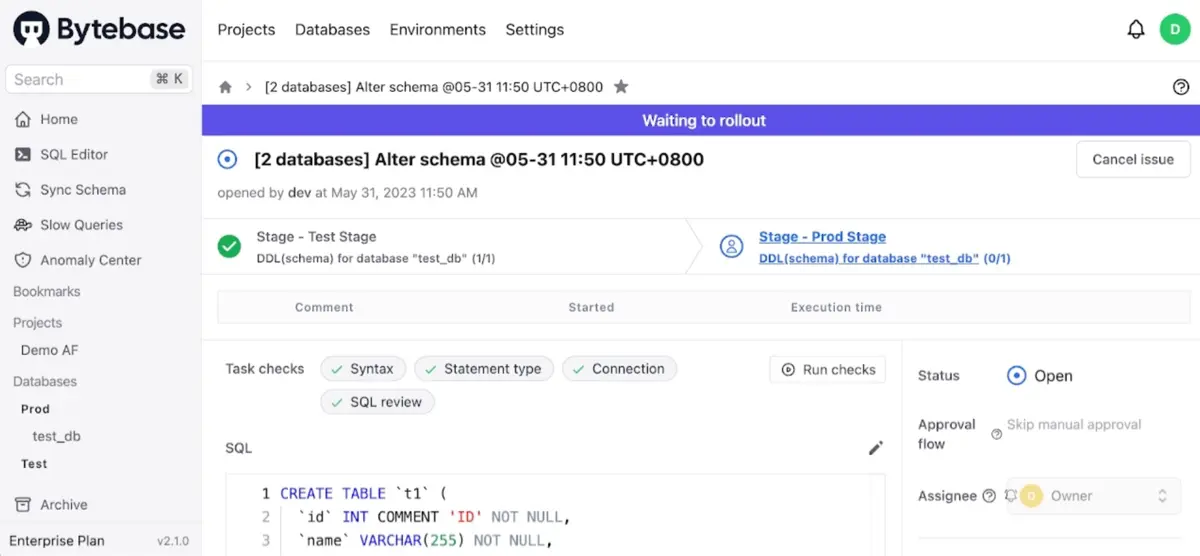This screenshot has height=556, width=1200.
Task: Select the Open status radio indicator
Action: [1017, 376]
